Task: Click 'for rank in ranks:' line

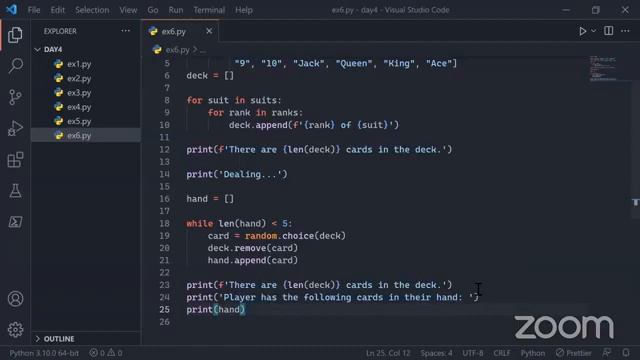Action: [256, 113]
